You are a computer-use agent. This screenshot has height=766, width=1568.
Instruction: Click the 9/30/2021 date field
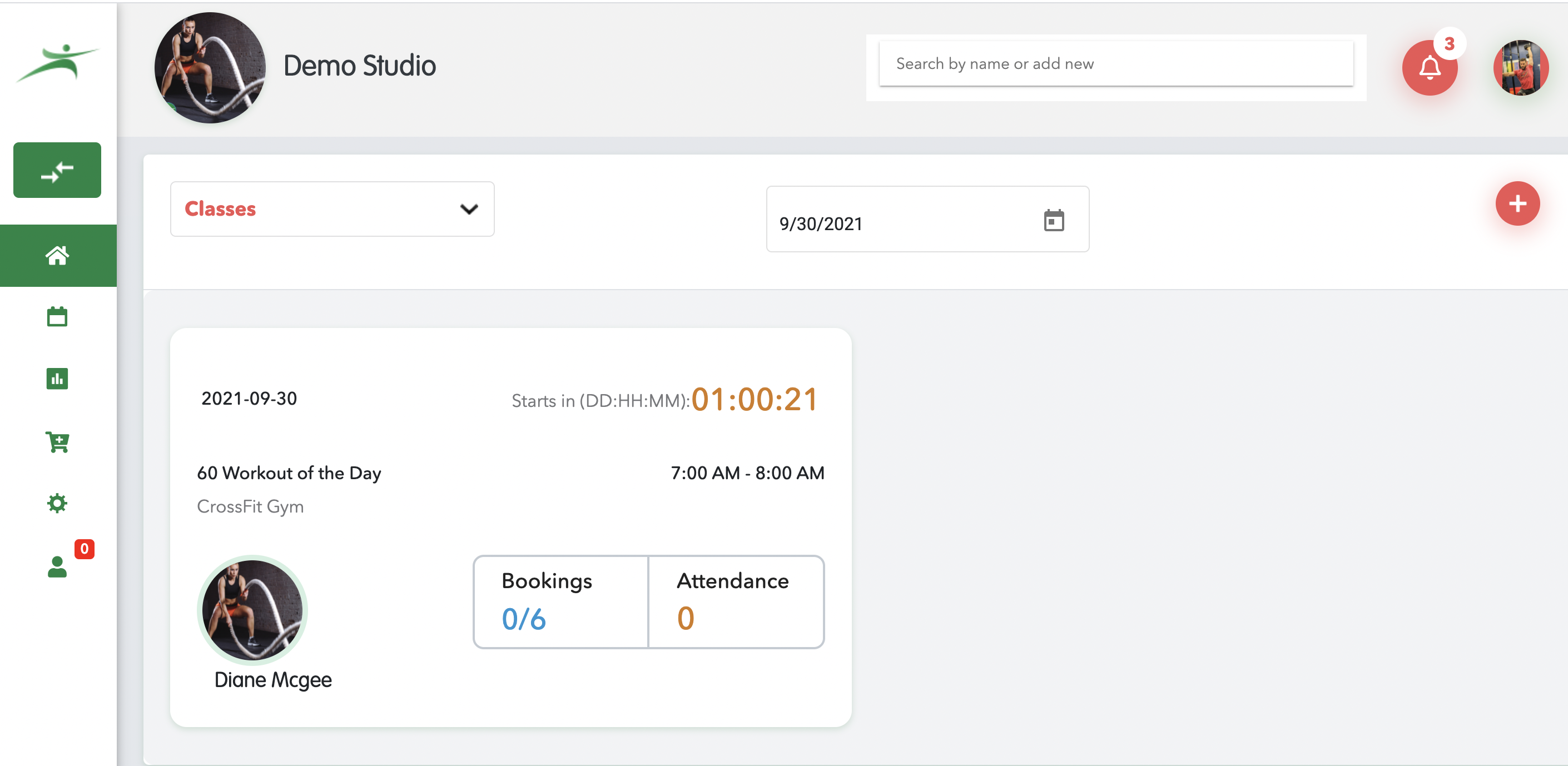tap(901, 223)
